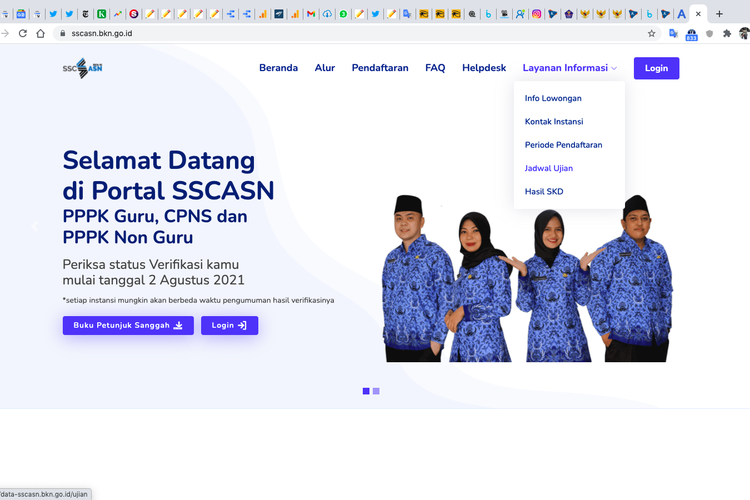The height and width of the screenshot is (500, 750).
Task: Click previous slide arrow on carousel
Action: (x=34, y=226)
